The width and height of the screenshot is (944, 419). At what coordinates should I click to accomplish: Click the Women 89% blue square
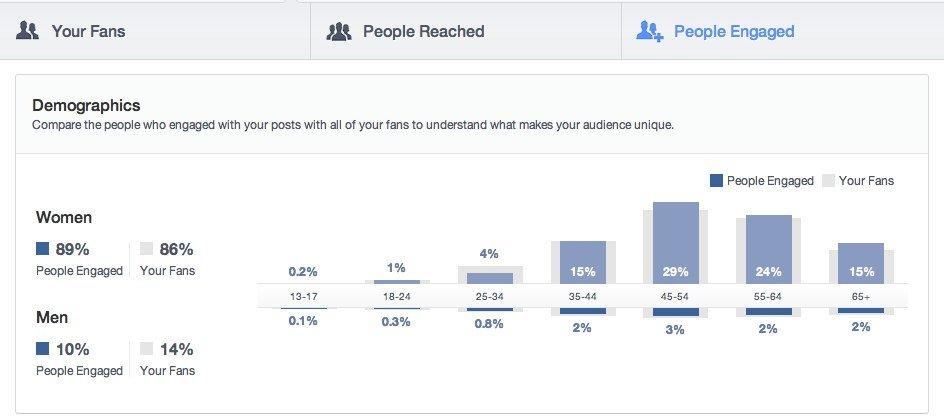[42, 249]
